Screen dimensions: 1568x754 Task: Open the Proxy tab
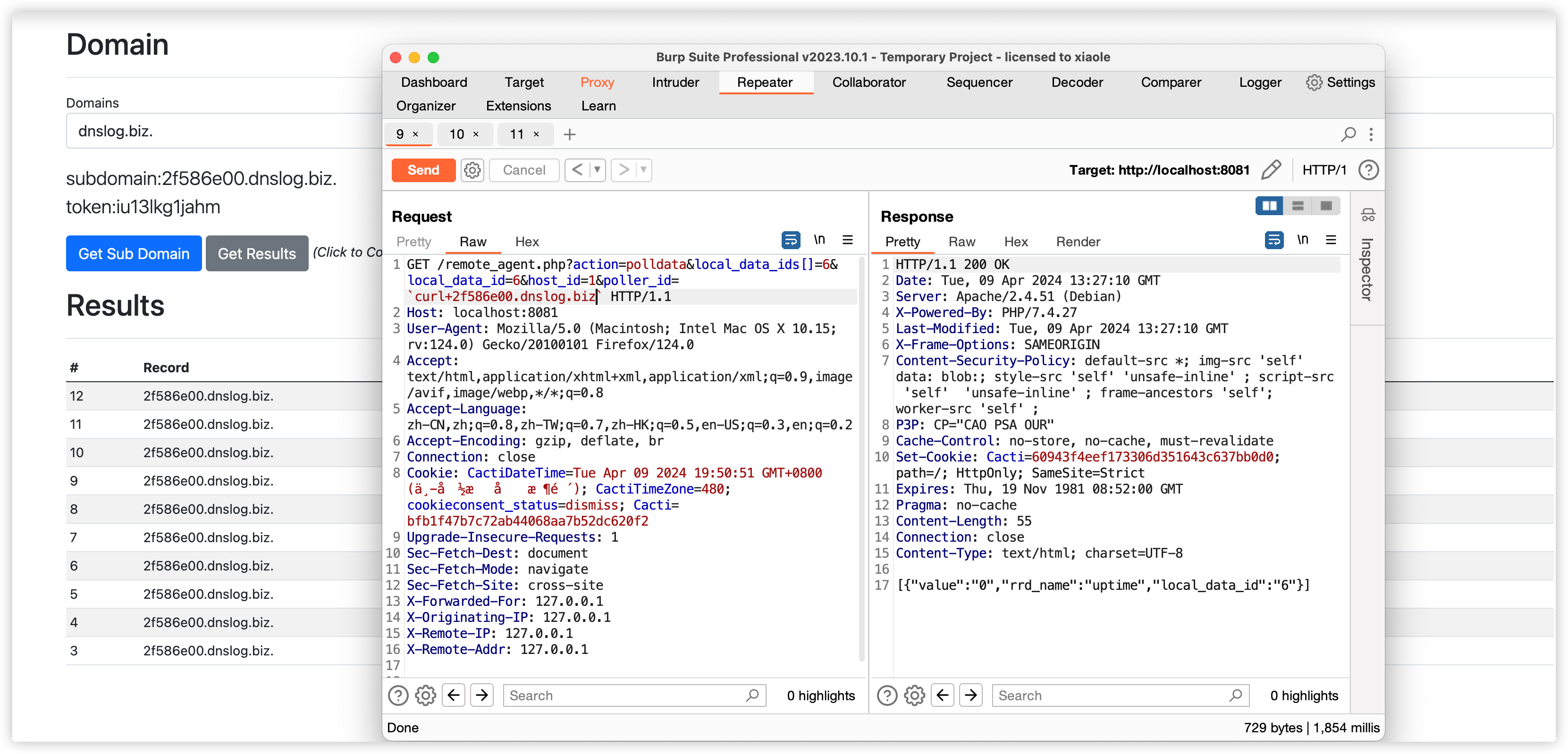(597, 82)
